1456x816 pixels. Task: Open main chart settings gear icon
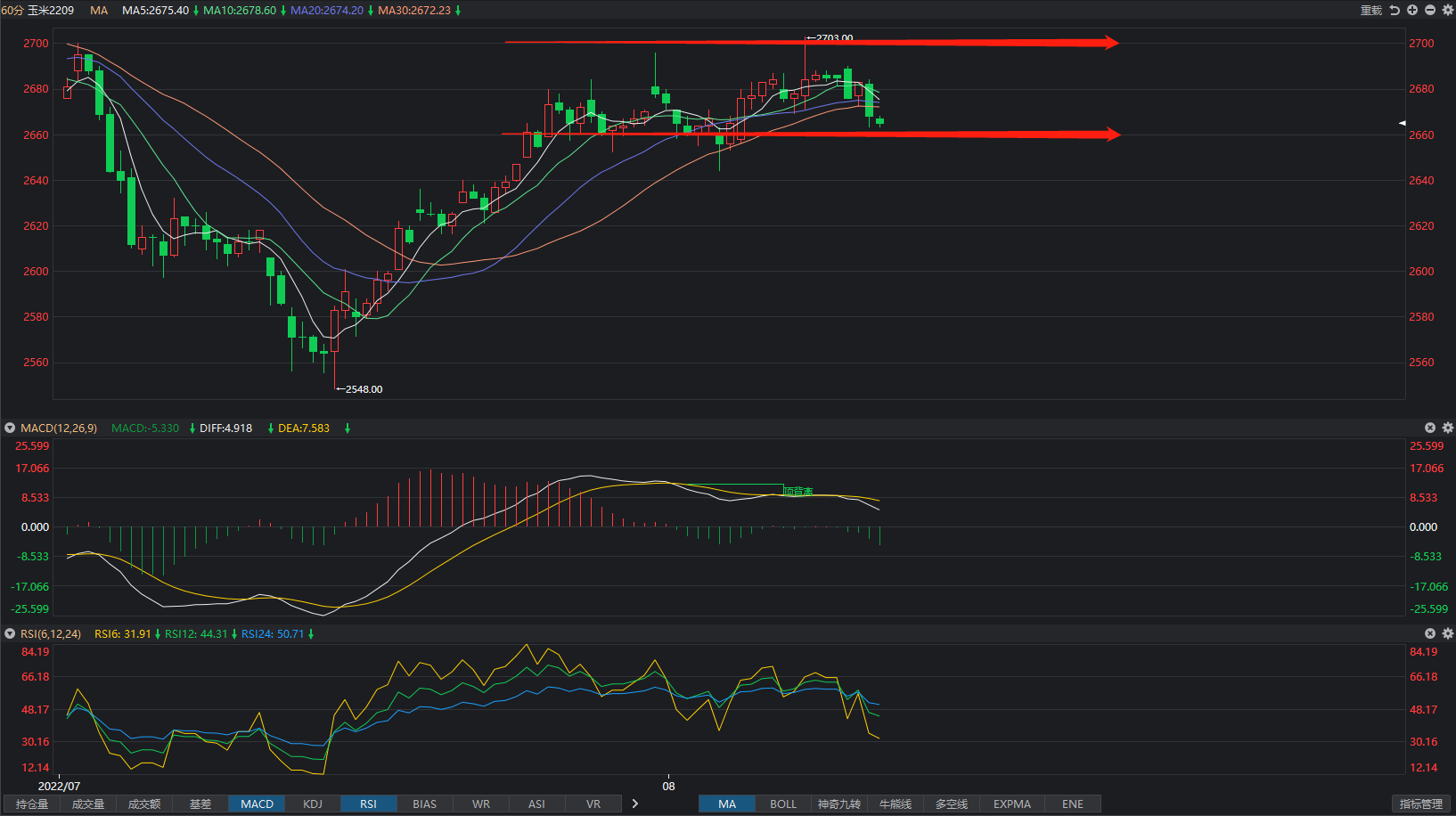(x=1447, y=10)
